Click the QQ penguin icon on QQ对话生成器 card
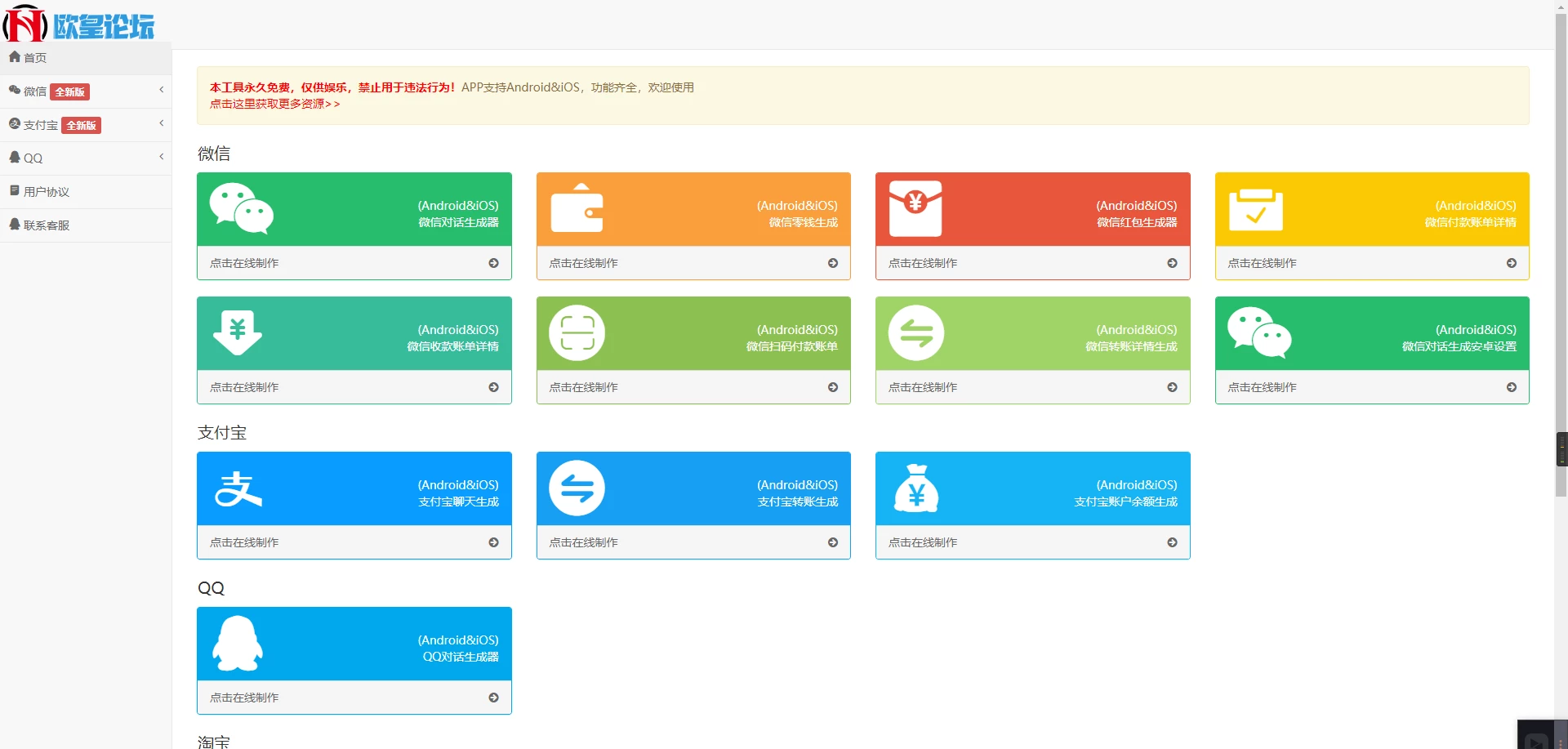This screenshot has width=1568, height=749. click(x=238, y=644)
